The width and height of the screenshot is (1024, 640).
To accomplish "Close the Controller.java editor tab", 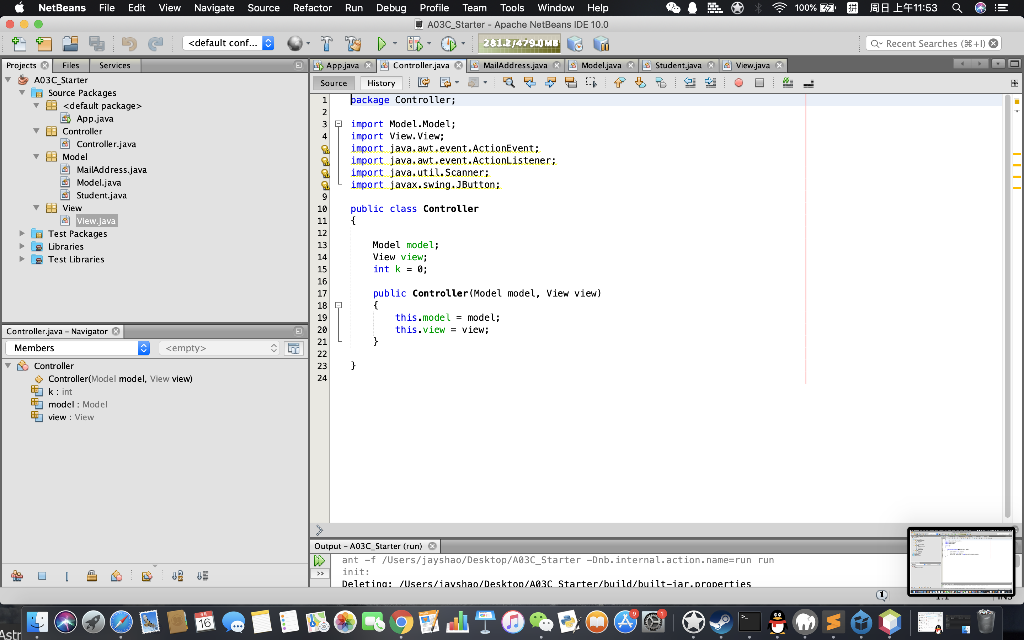I will coord(458,65).
